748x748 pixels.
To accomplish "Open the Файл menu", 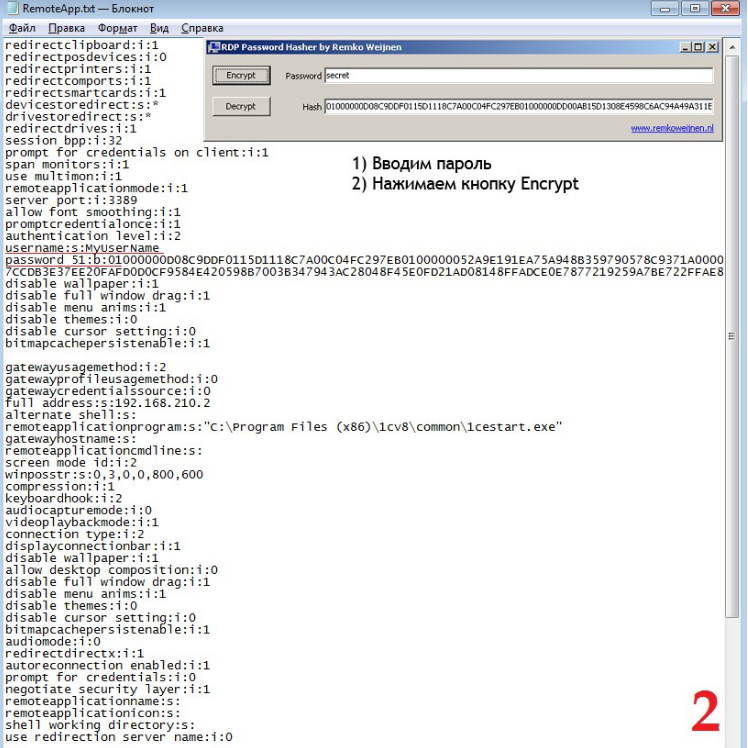I will 21,29.
